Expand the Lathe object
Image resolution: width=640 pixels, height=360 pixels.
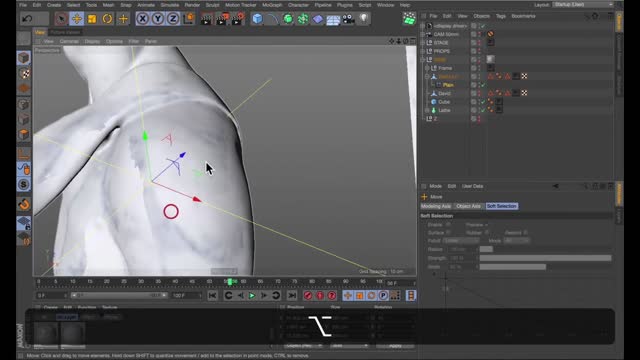(427, 110)
